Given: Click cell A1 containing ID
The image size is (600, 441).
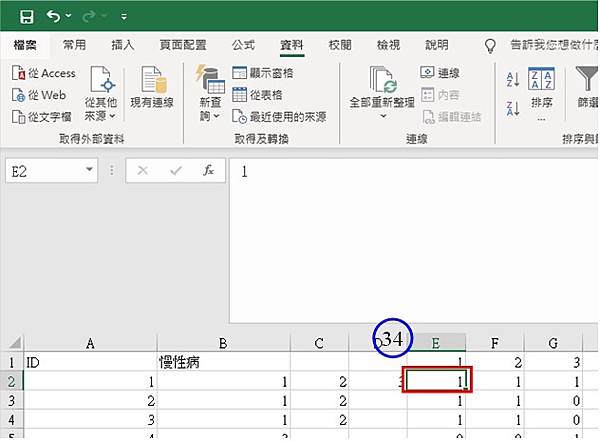Looking at the screenshot, I should tap(90, 362).
